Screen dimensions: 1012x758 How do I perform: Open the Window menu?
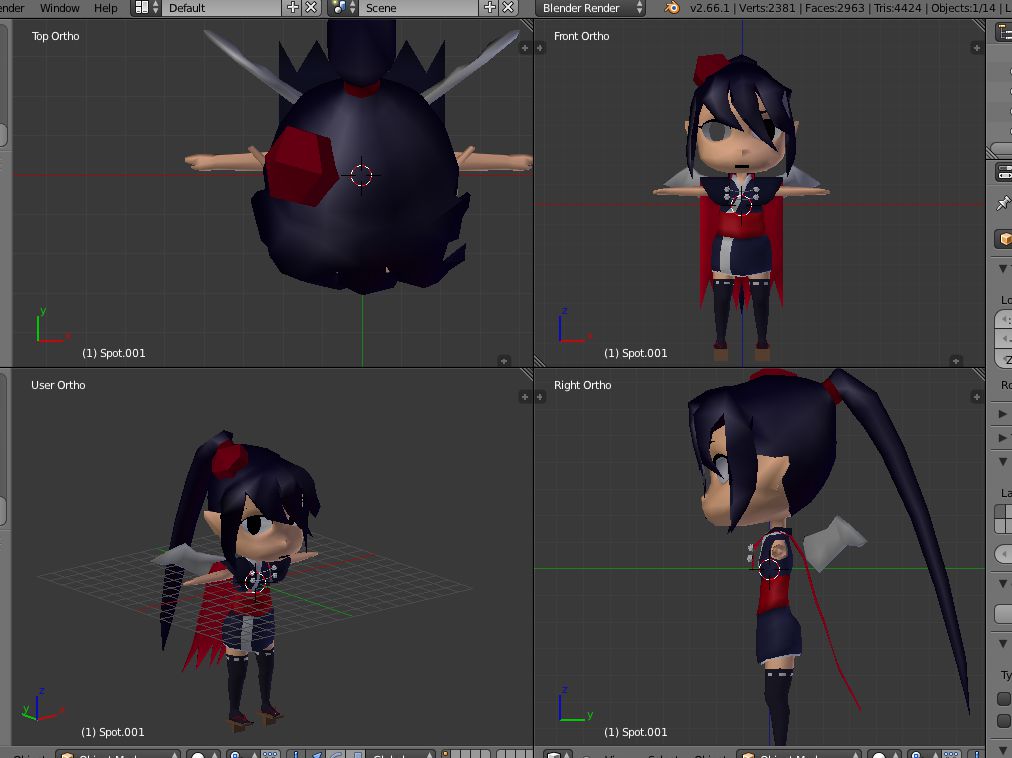(x=59, y=8)
